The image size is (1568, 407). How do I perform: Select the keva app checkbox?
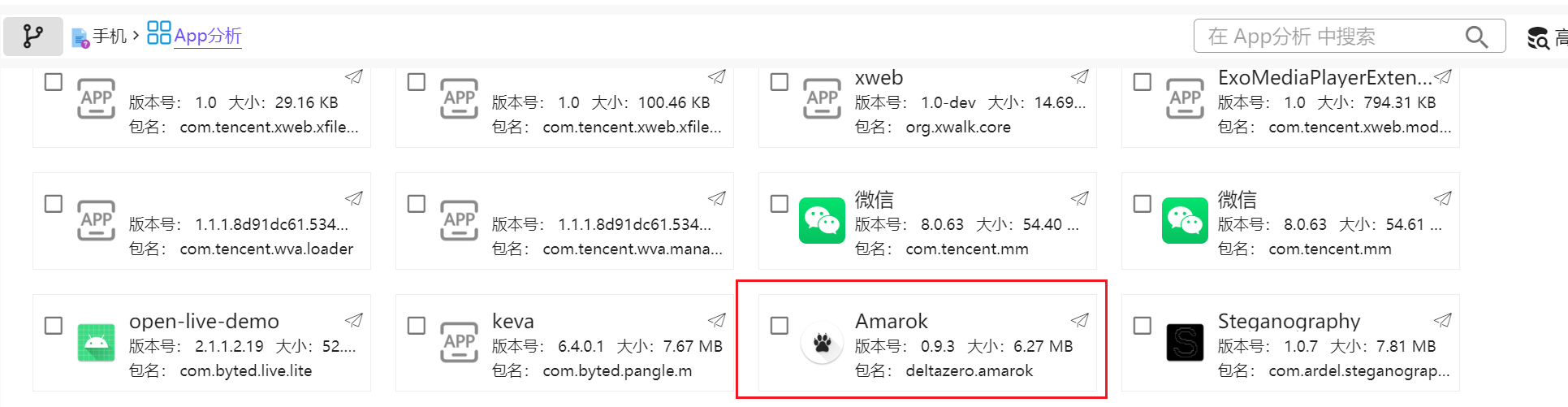417,326
